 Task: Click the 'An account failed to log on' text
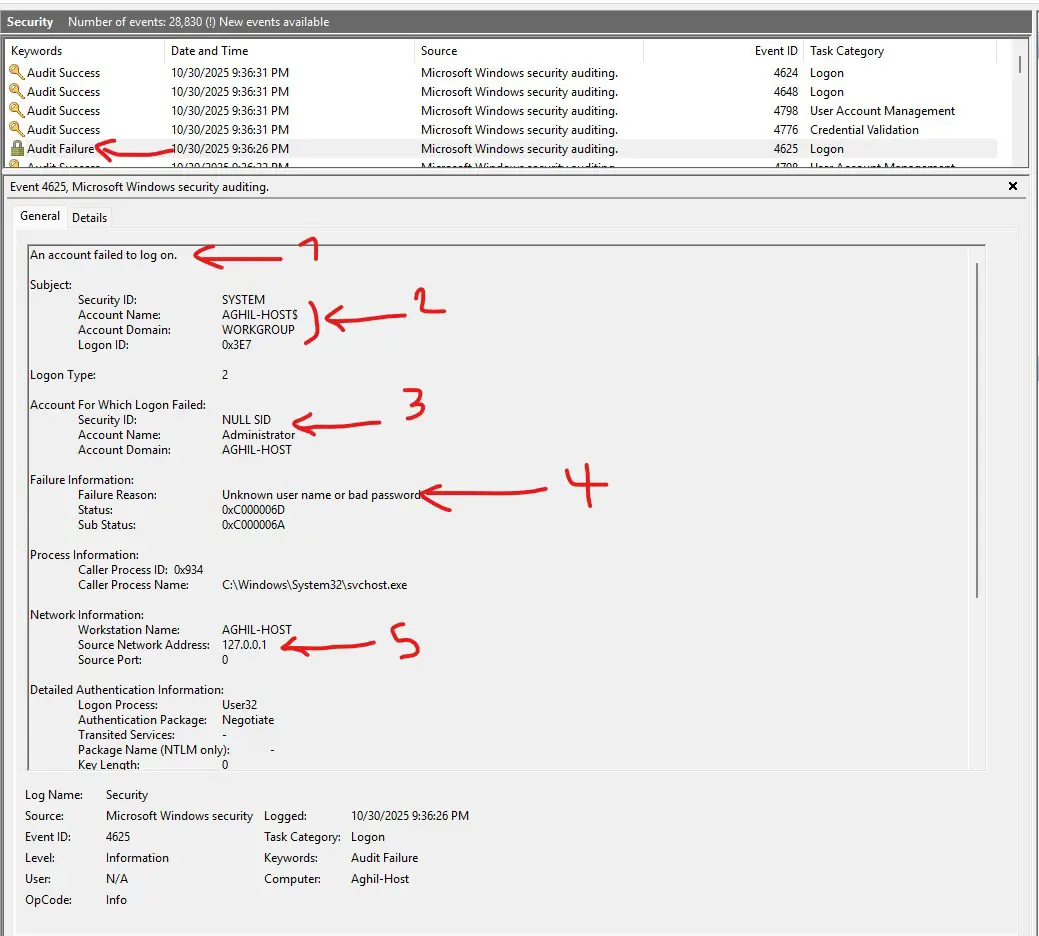[103, 255]
